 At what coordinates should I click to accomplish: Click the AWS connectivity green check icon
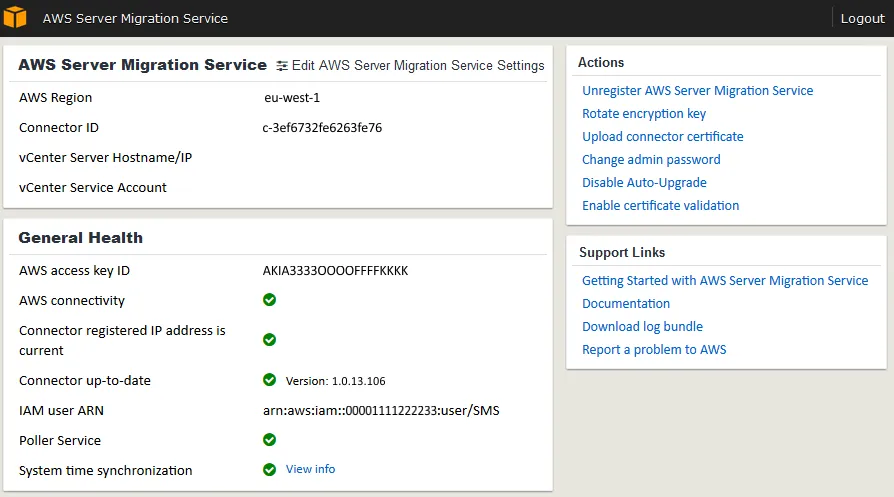click(x=269, y=299)
